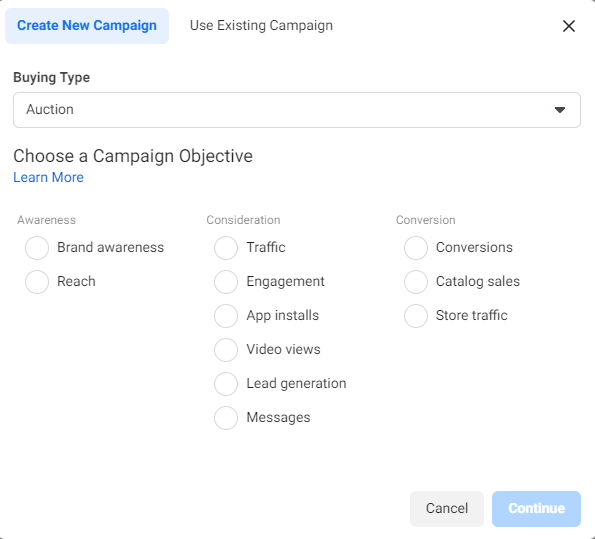Pick the Store traffic objective
The height and width of the screenshot is (539, 595).
coord(416,316)
